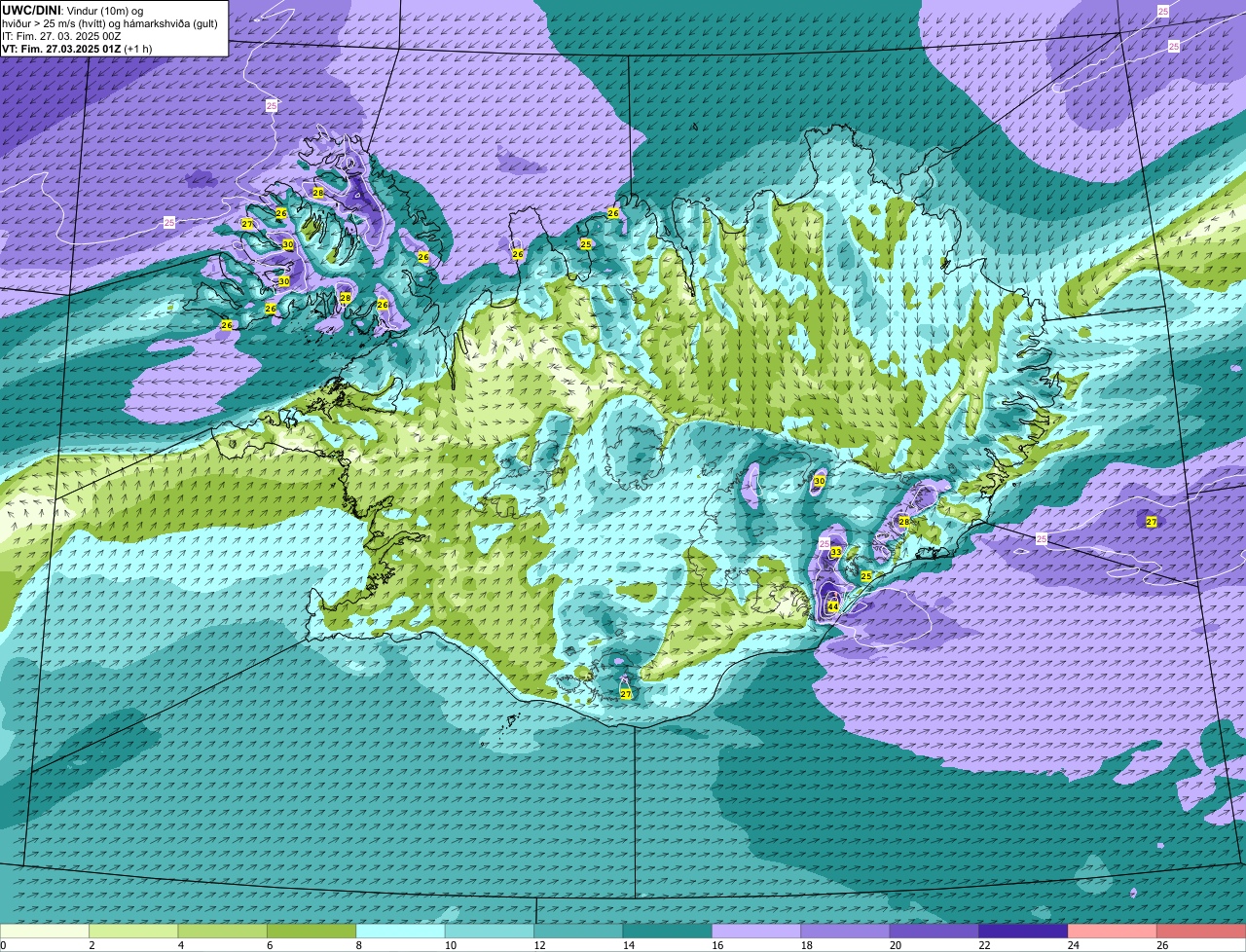Click the colour bar tick label "8"

[358, 945]
